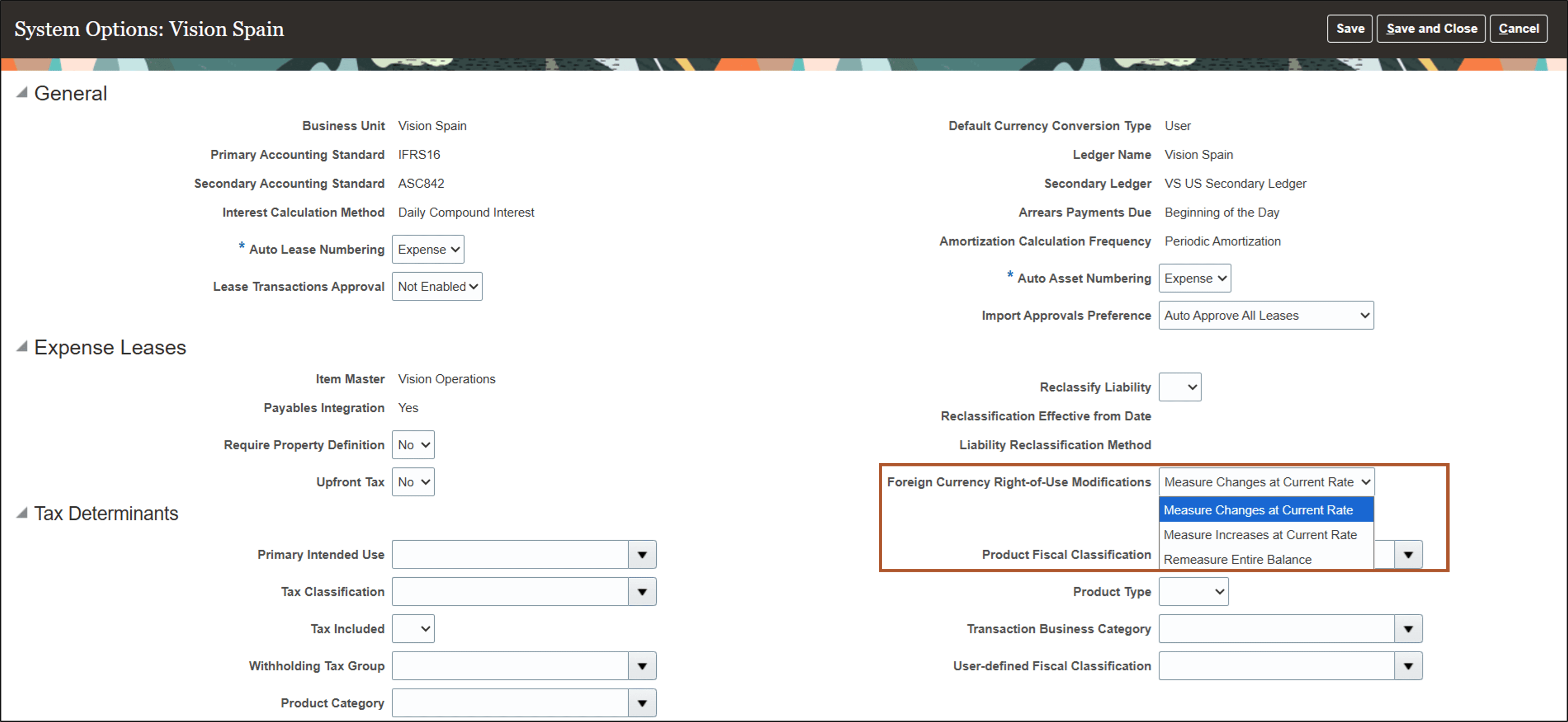
Task: Change the Auto Lease Numbering selection
Action: coord(428,249)
